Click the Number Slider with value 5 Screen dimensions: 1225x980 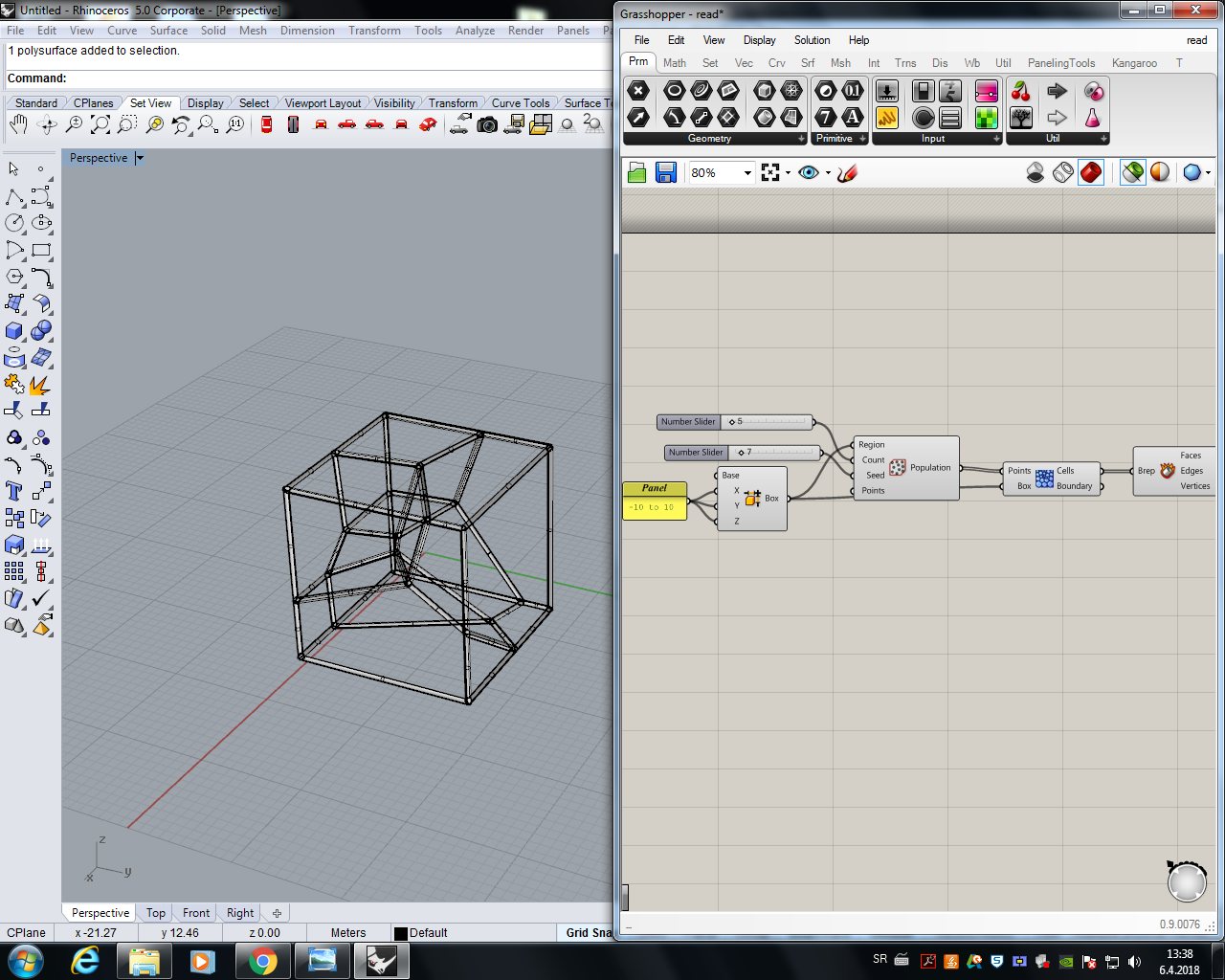point(736,422)
